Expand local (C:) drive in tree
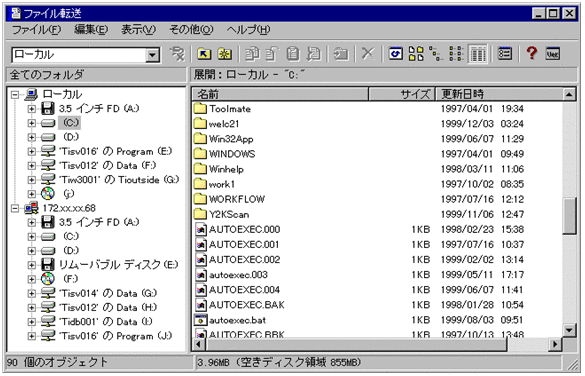The height and width of the screenshot is (376, 585). [x=31, y=123]
